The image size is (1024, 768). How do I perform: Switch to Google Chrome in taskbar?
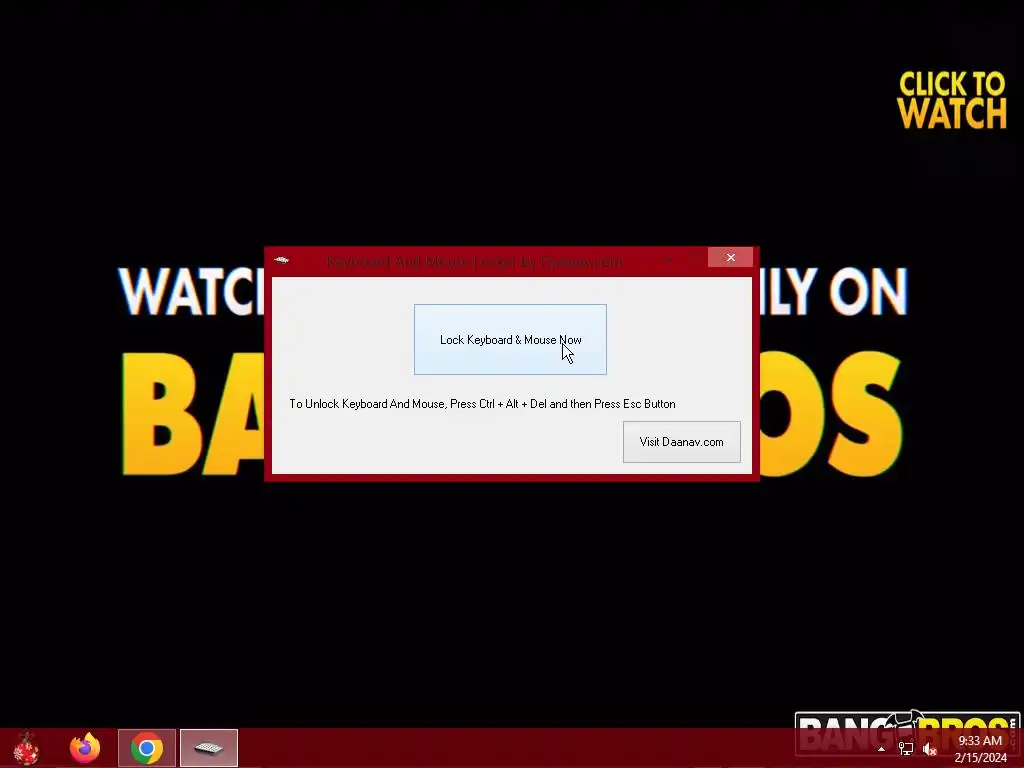tap(147, 748)
